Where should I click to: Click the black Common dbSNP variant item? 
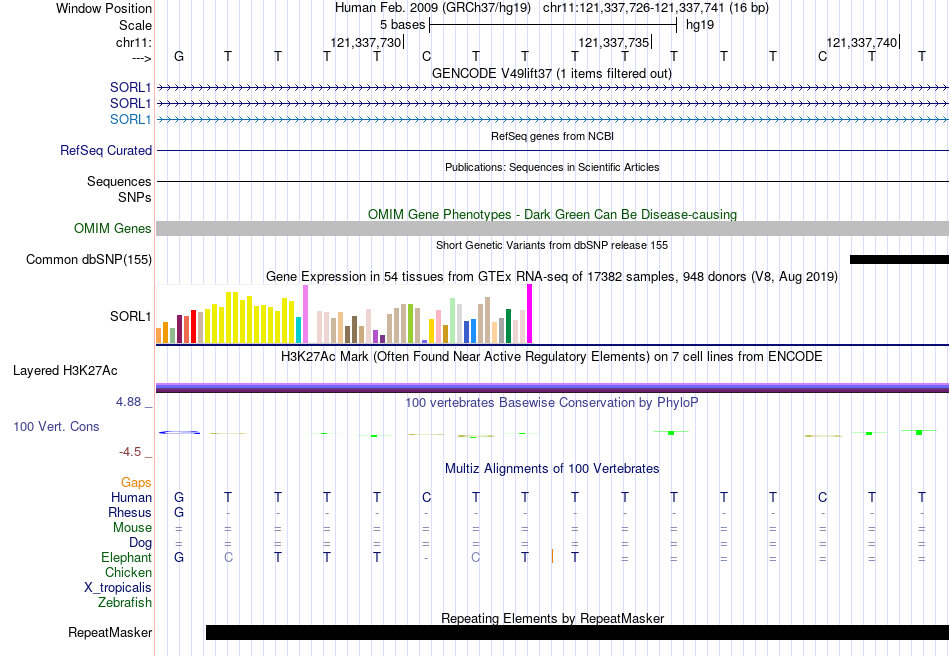click(x=899, y=259)
